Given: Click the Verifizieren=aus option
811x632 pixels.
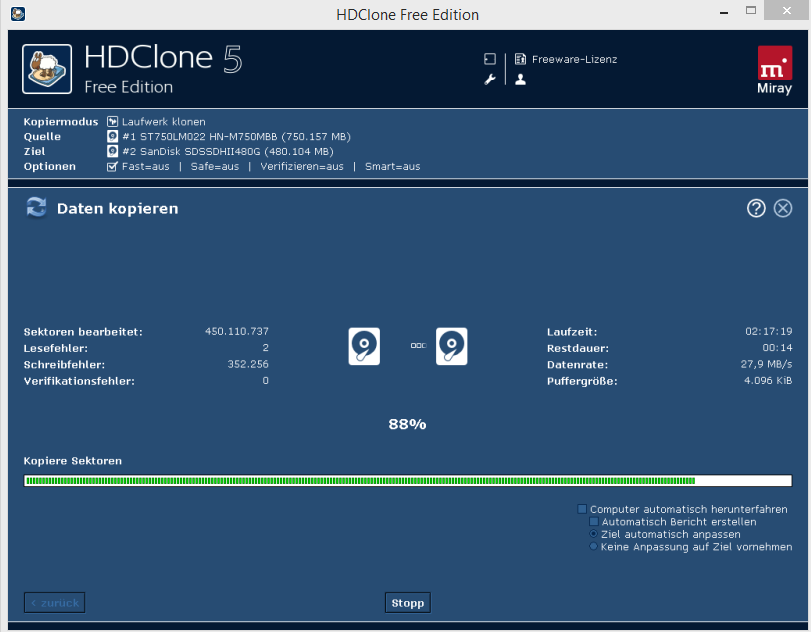Looking at the screenshot, I should coord(302,167).
